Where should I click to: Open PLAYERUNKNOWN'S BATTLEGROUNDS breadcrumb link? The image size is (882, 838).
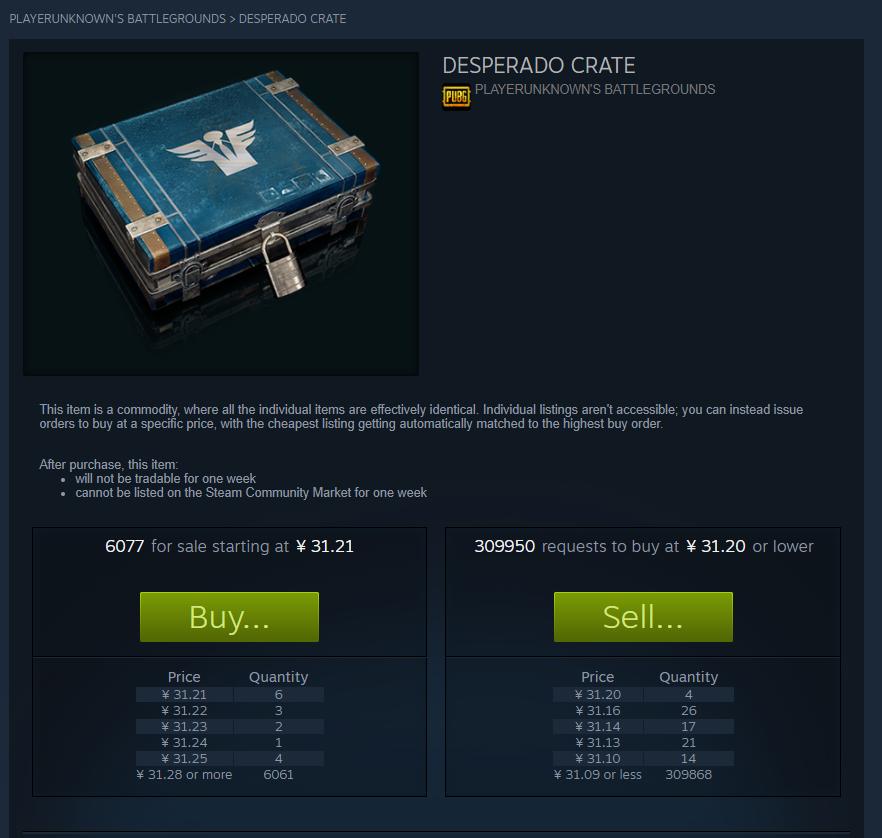tap(118, 19)
